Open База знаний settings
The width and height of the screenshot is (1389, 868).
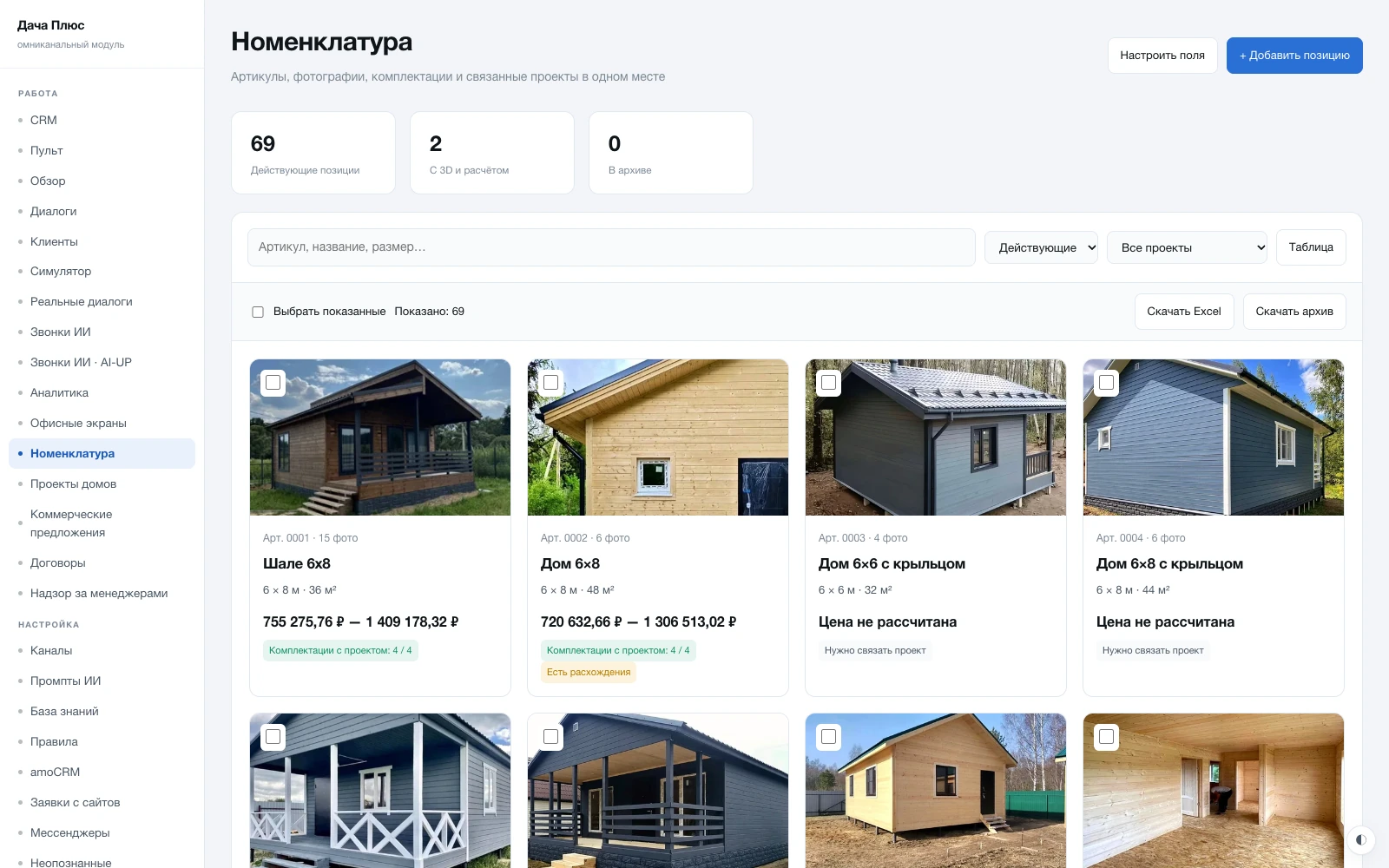[102, 712]
